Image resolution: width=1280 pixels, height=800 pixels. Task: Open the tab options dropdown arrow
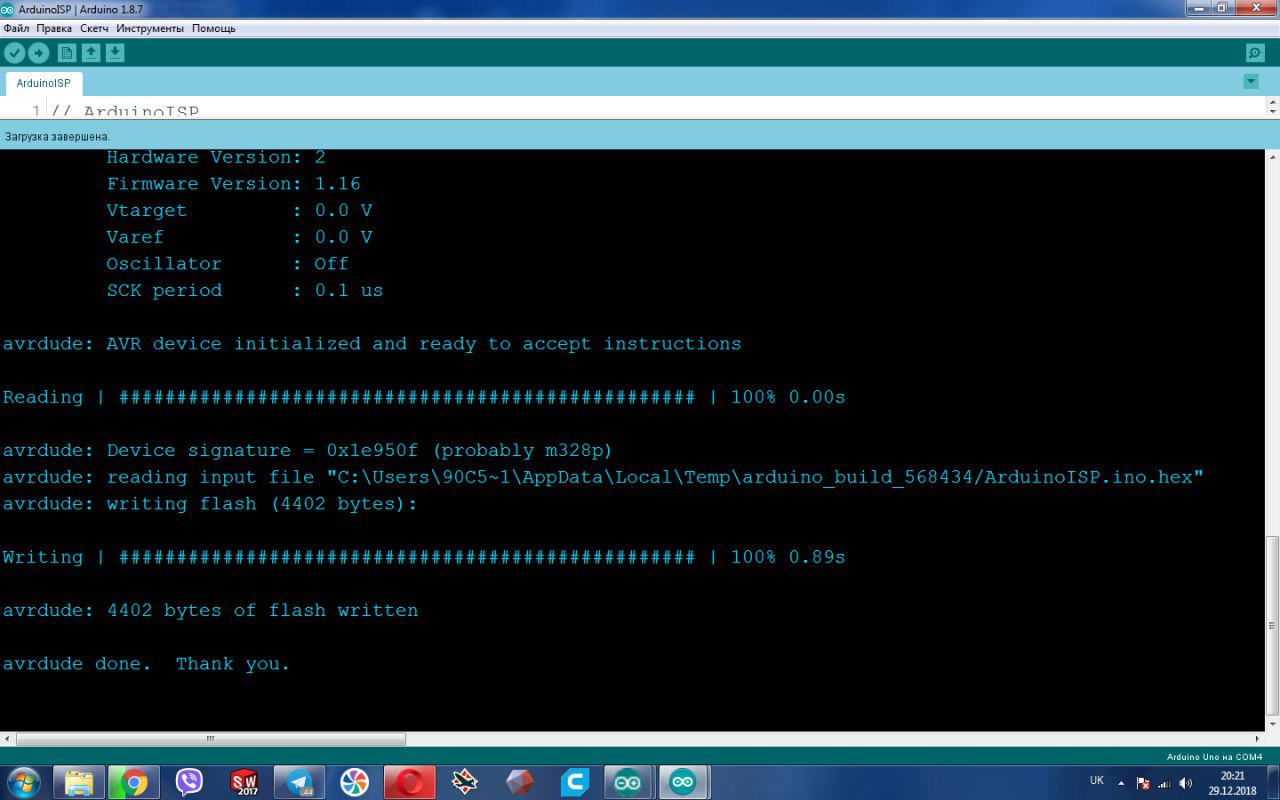click(x=1250, y=81)
